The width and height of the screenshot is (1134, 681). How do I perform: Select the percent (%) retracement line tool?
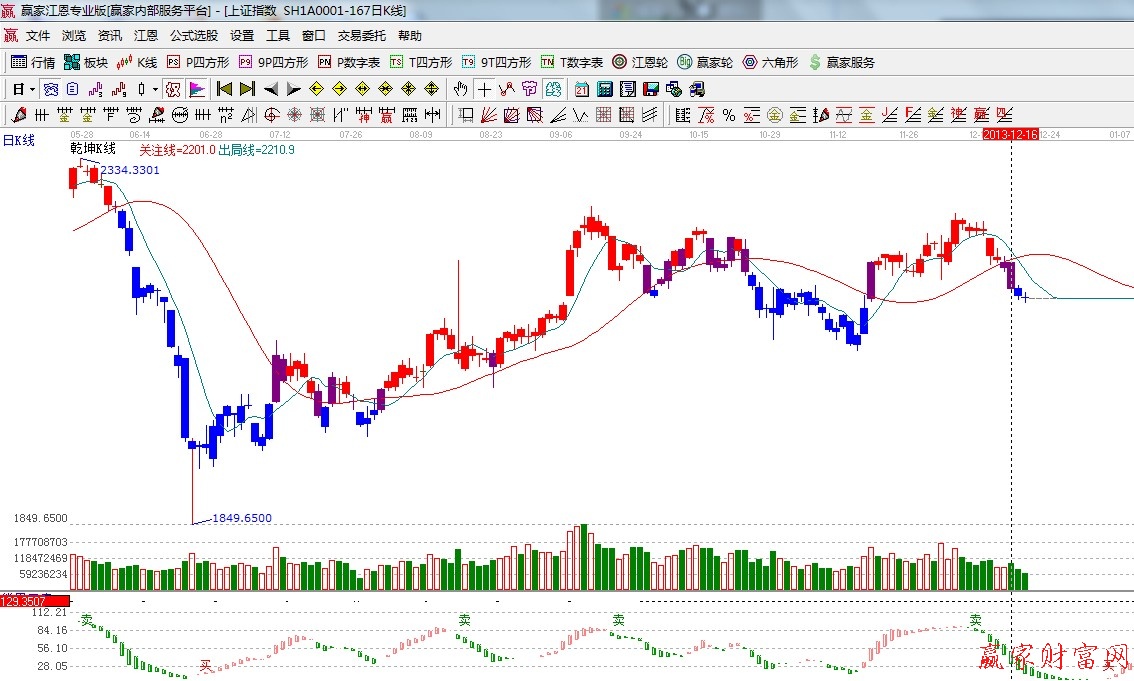(x=729, y=115)
